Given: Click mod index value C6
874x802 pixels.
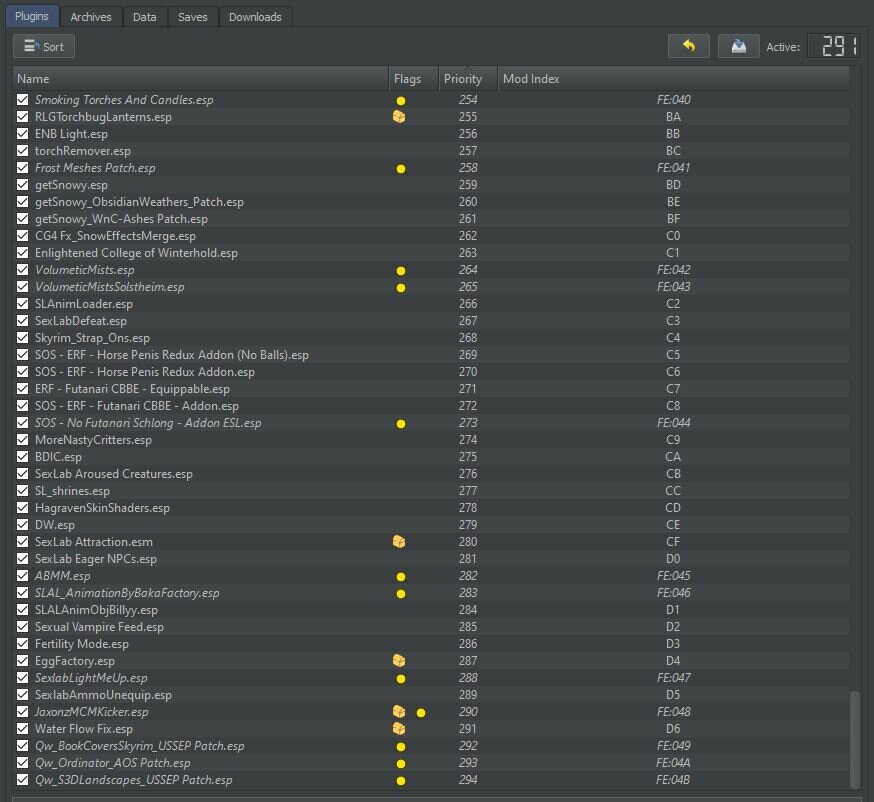Looking at the screenshot, I should pos(673,372).
